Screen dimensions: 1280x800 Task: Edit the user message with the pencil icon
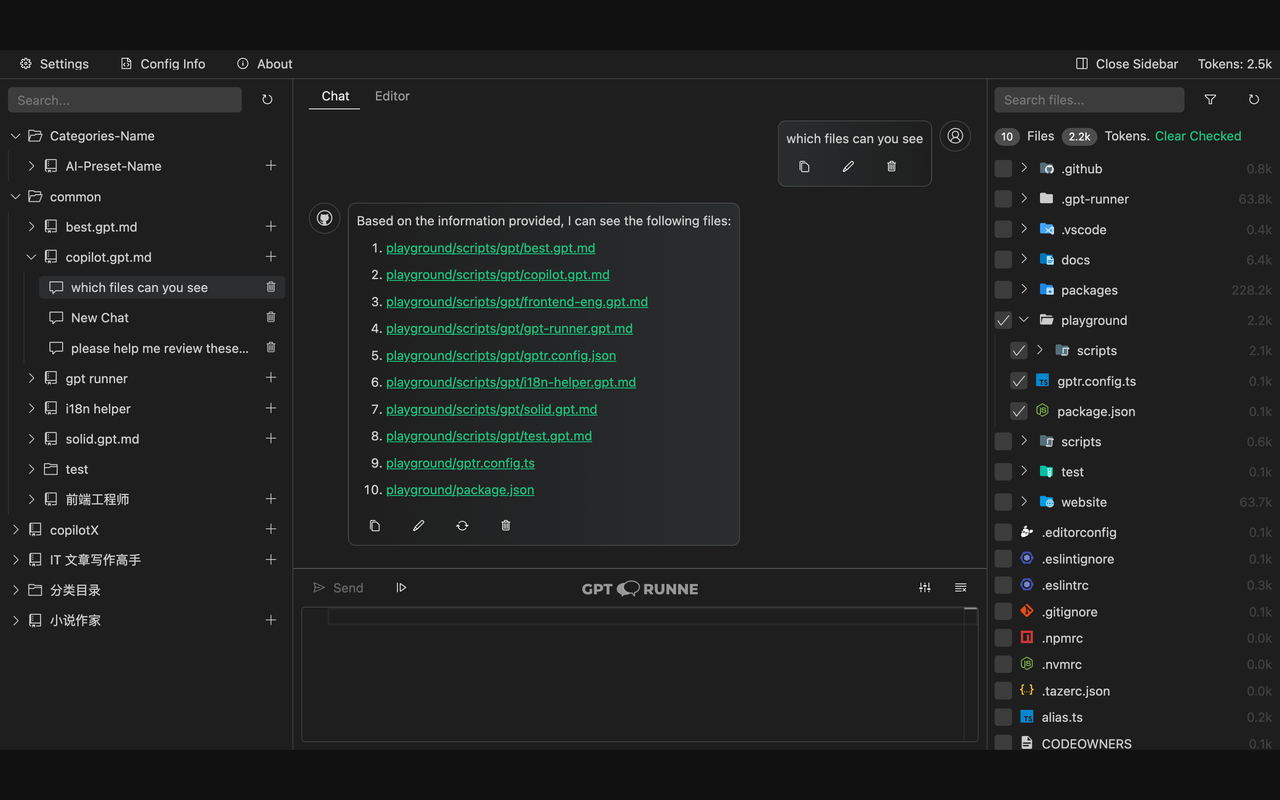[848, 167]
